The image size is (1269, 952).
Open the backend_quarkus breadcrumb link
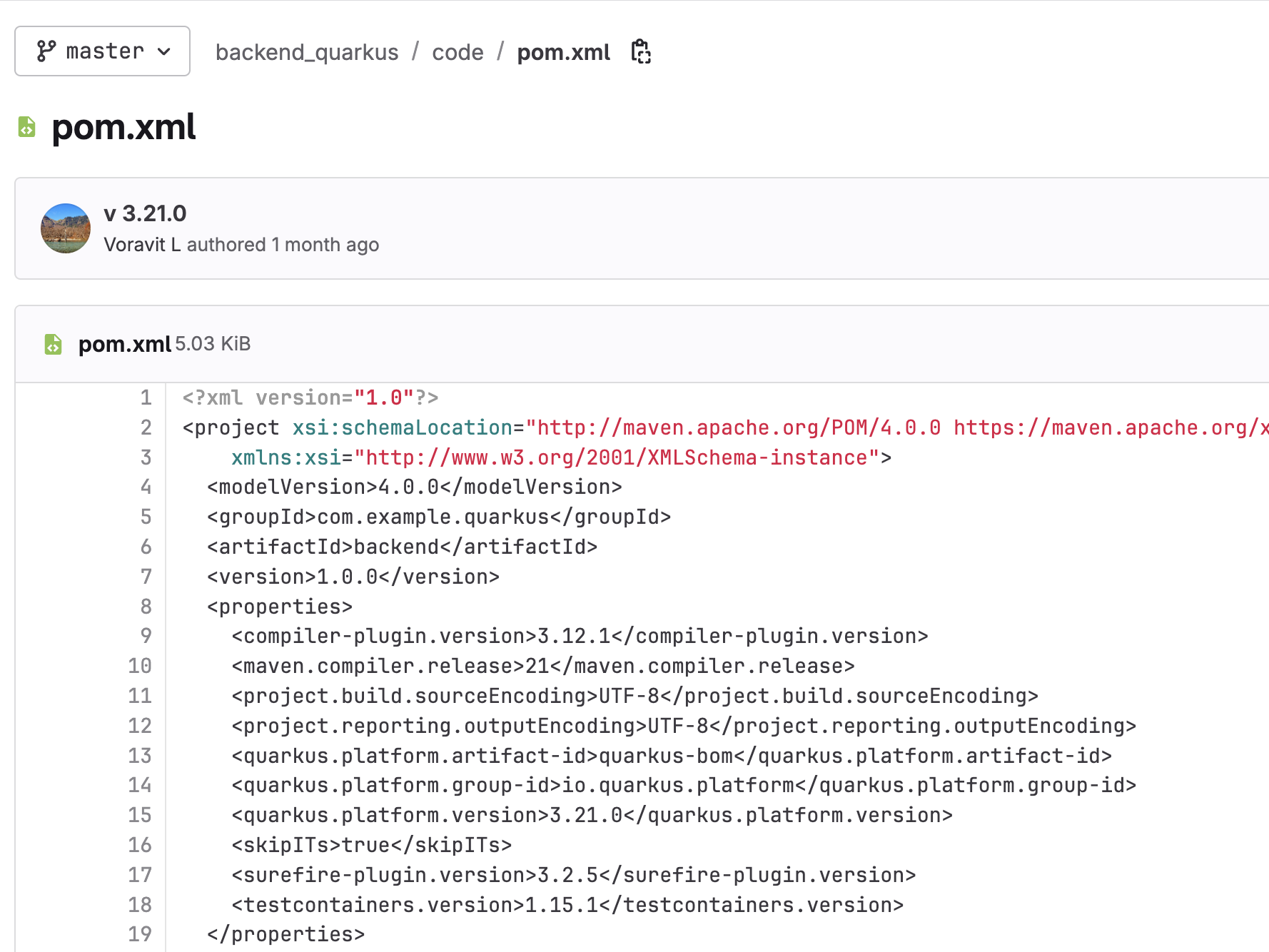tap(307, 52)
